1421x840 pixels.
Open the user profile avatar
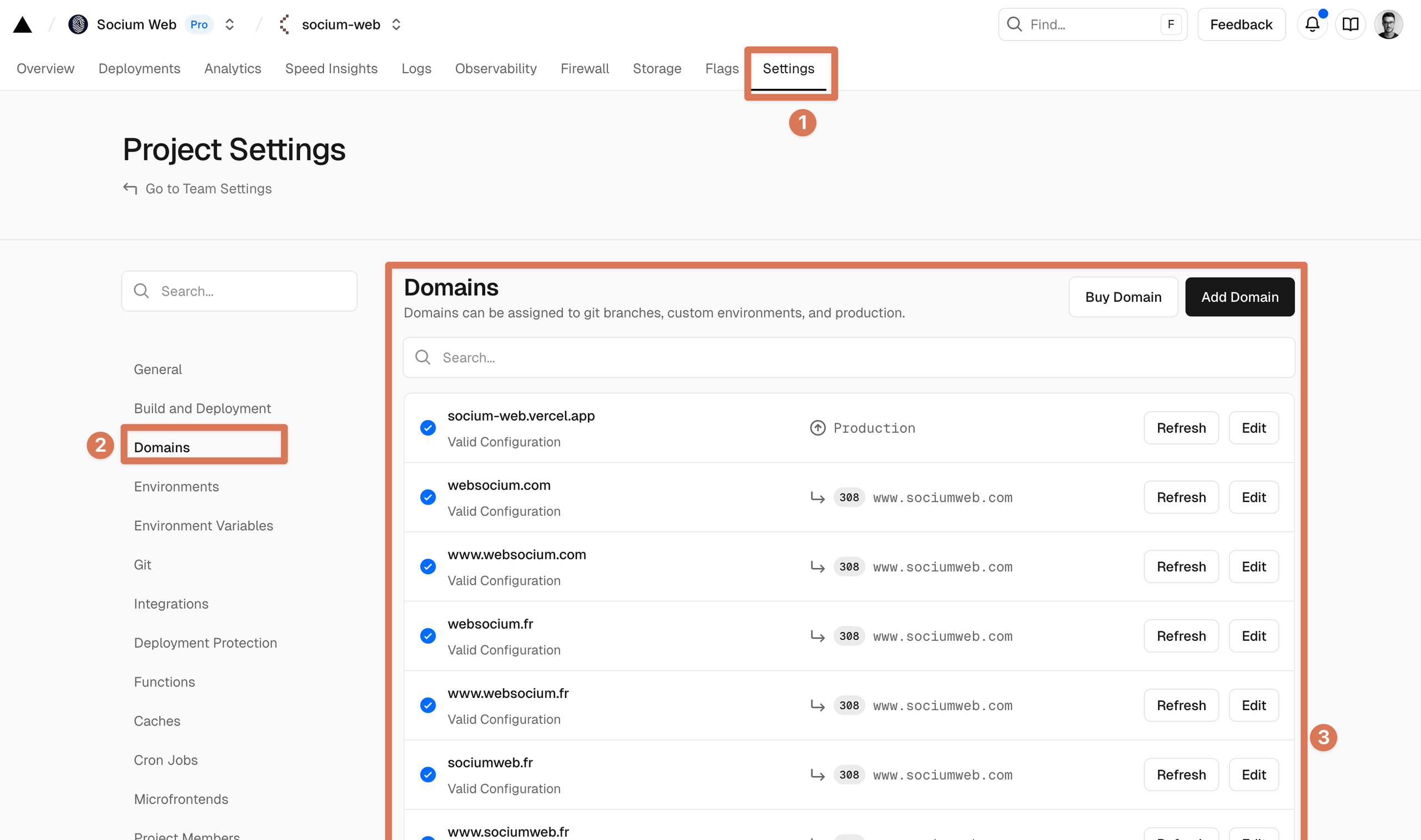coord(1388,24)
